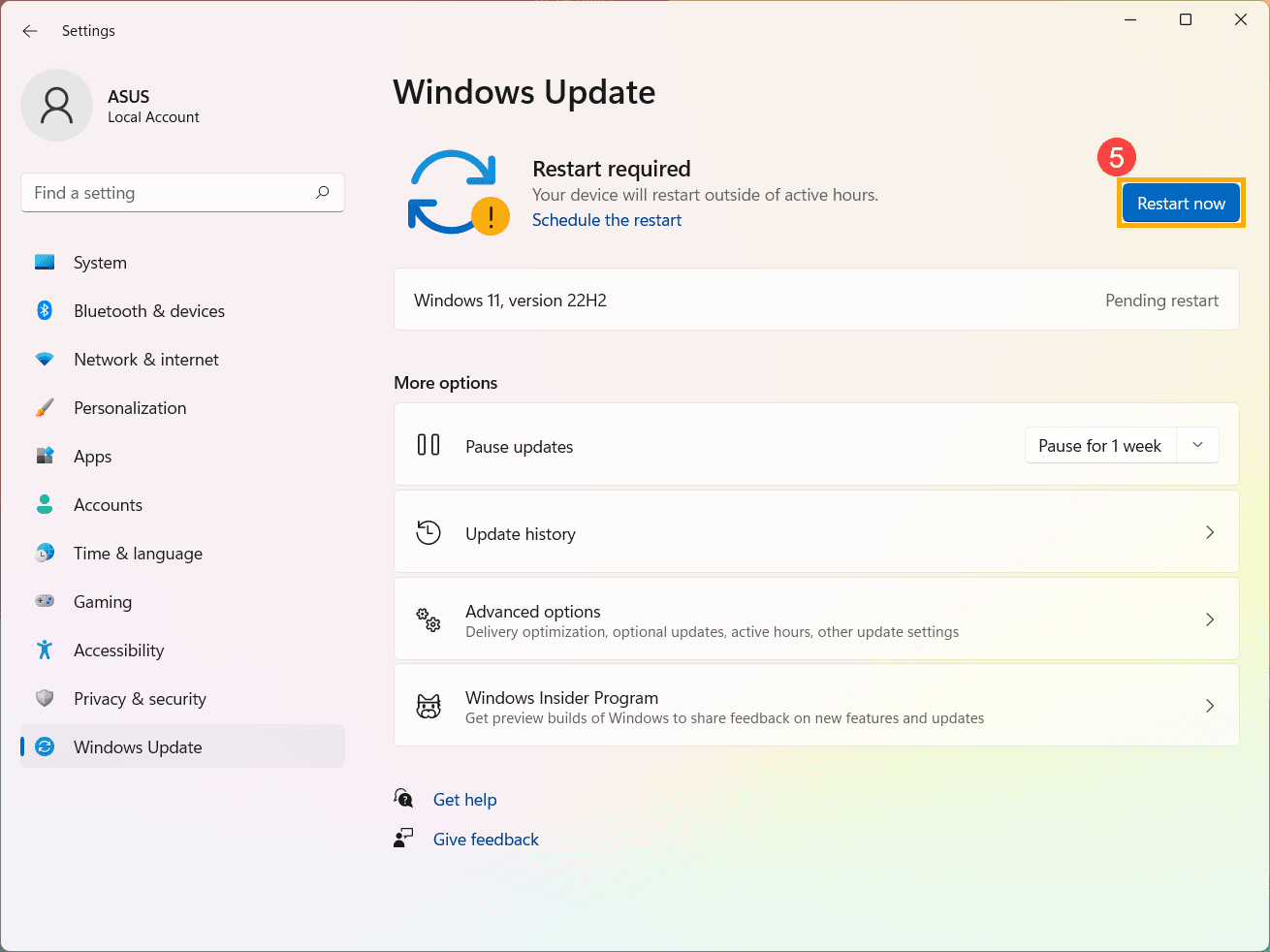Go to Time & language settings
The height and width of the screenshot is (952, 1270).
(138, 554)
